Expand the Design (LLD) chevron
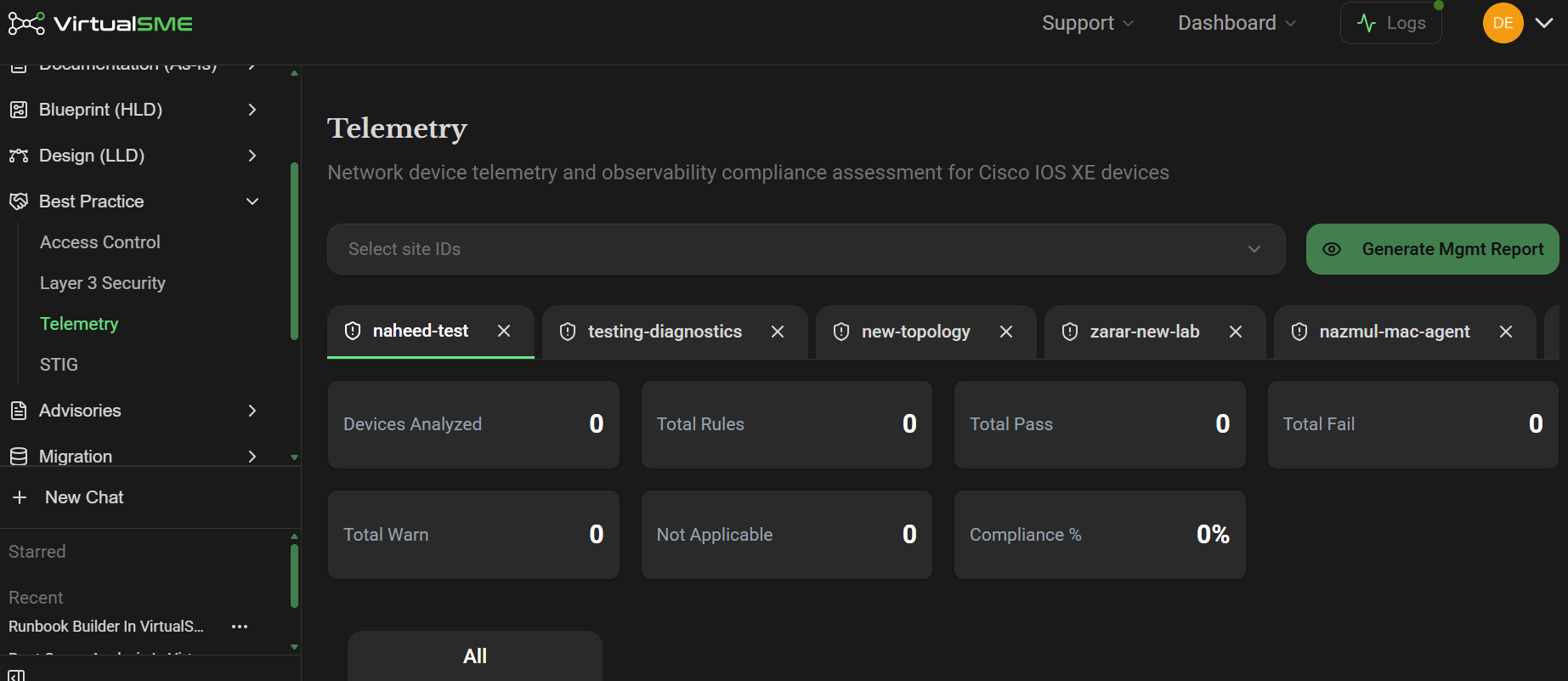 [252, 156]
